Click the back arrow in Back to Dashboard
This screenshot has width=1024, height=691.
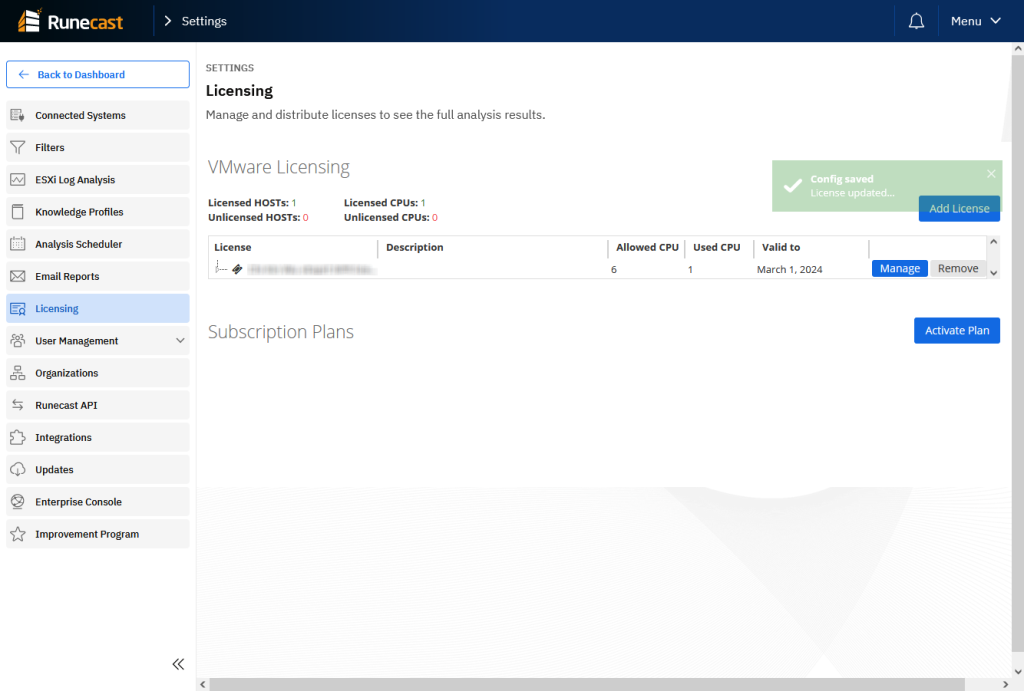click(24, 74)
